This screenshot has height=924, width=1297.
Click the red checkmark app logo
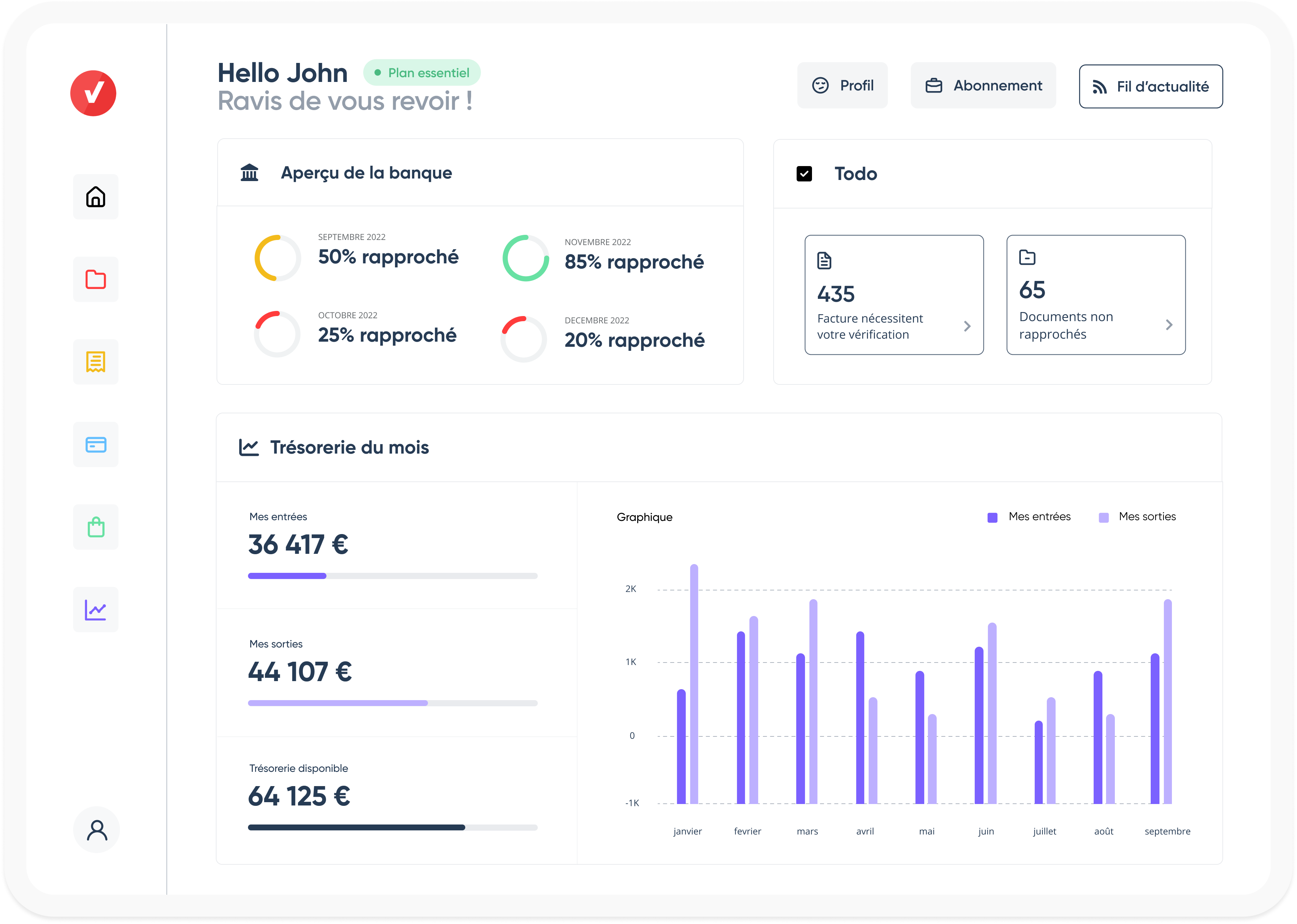pyautogui.click(x=93, y=93)
